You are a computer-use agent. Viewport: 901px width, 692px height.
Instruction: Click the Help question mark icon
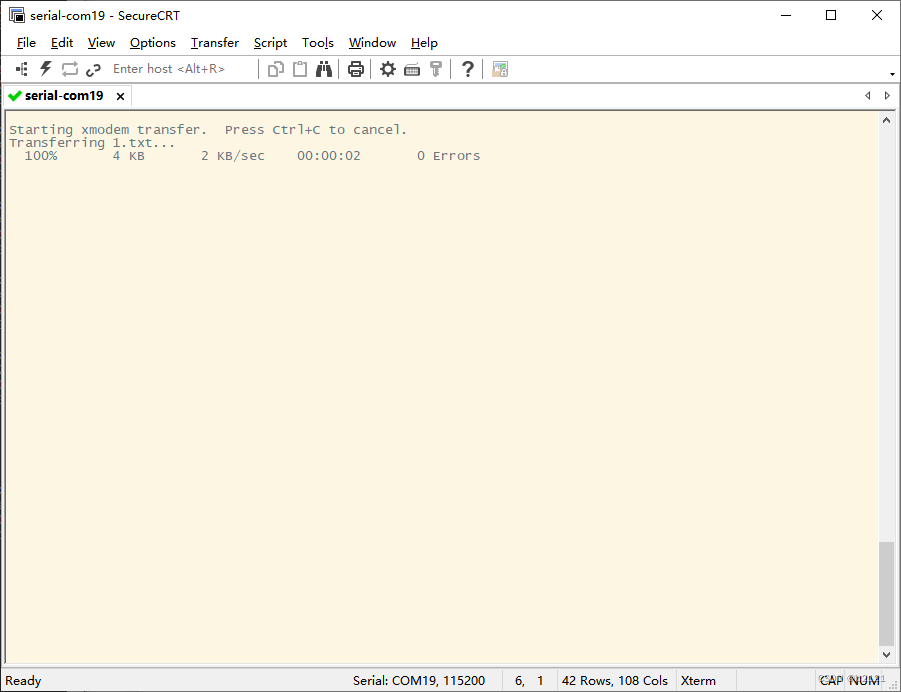(x=467, y=68)
